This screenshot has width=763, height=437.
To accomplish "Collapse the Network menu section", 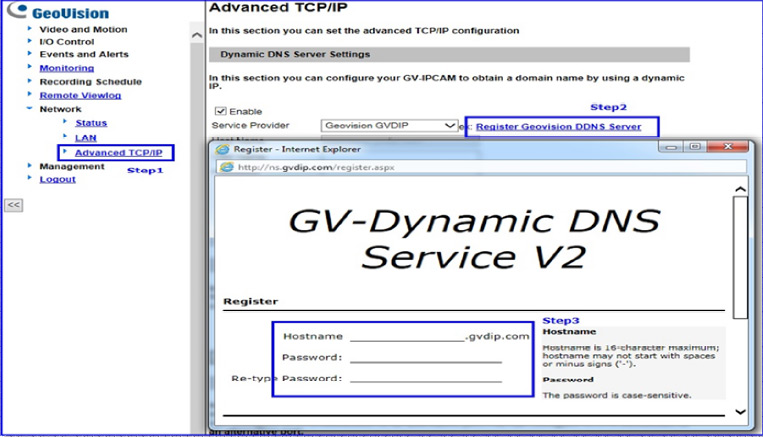I will coord(60,109).
